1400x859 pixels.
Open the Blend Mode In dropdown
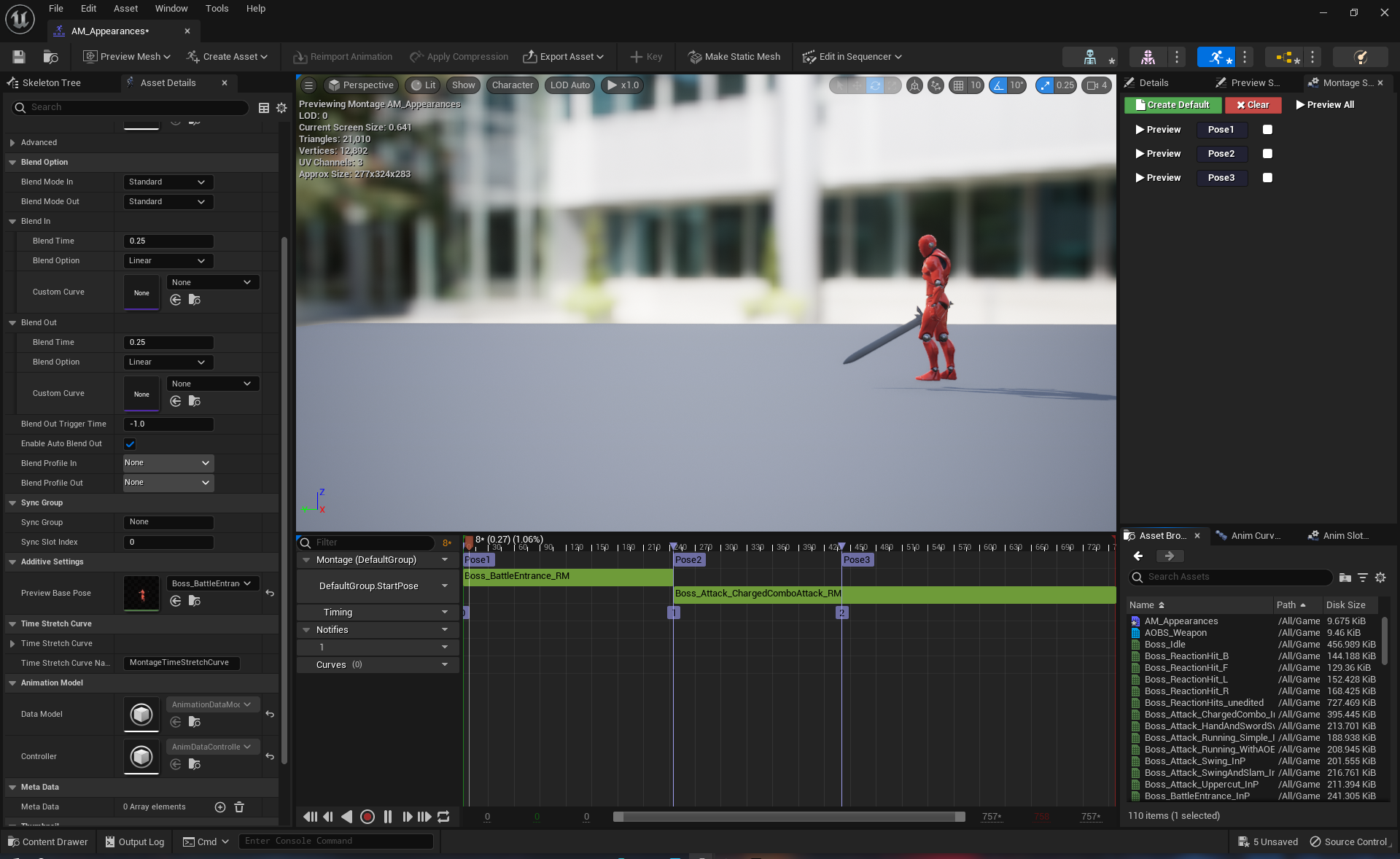point(167,182)
